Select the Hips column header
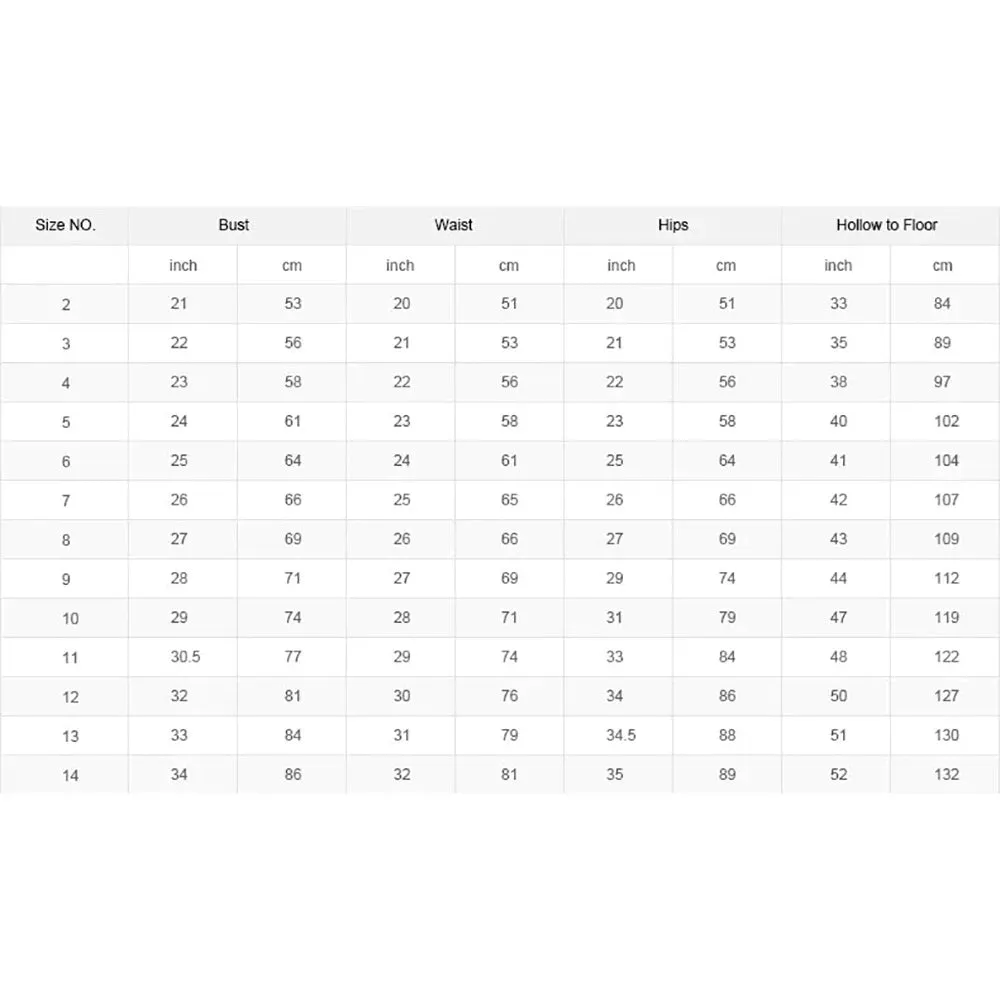The image size is (1000, 1000). tap(673, 225)
